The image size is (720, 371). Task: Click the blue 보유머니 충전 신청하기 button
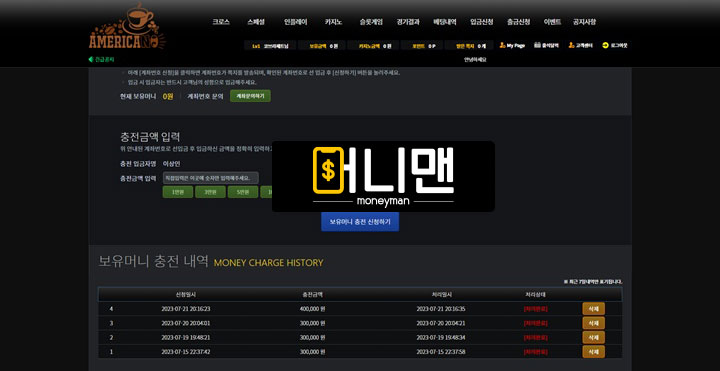pyautogui.click(x=360, y=222)
